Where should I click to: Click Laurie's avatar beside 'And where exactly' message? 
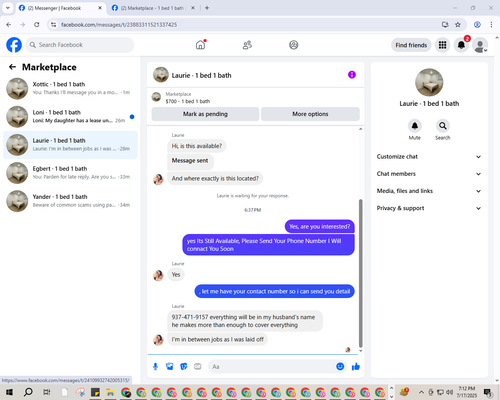click(x=158, y=179)
